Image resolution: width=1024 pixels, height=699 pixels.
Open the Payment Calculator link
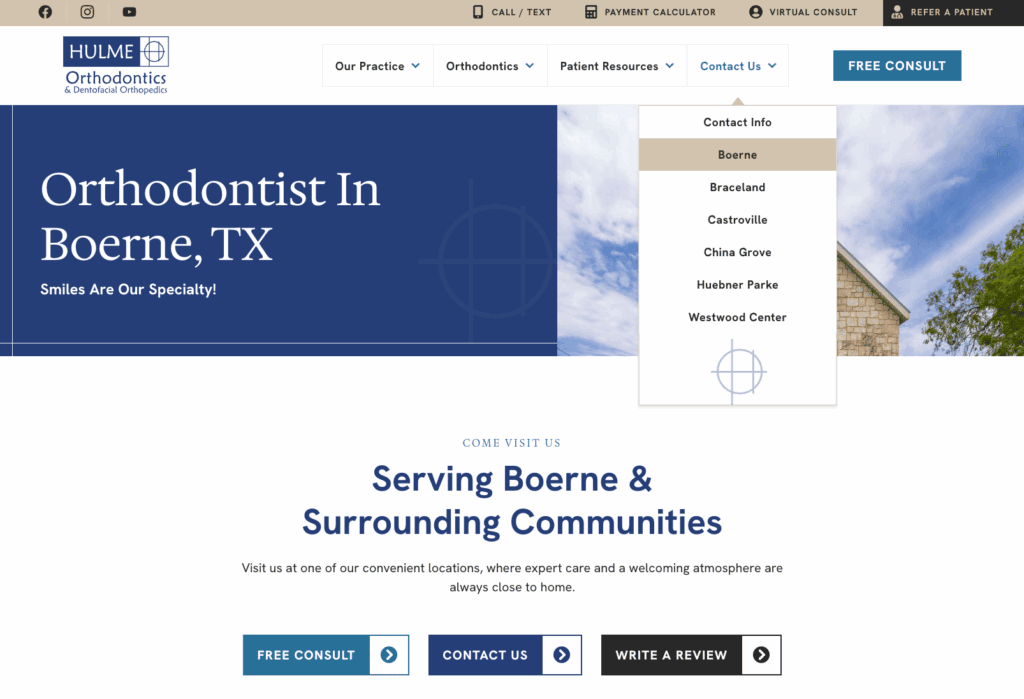click(650, 12)
